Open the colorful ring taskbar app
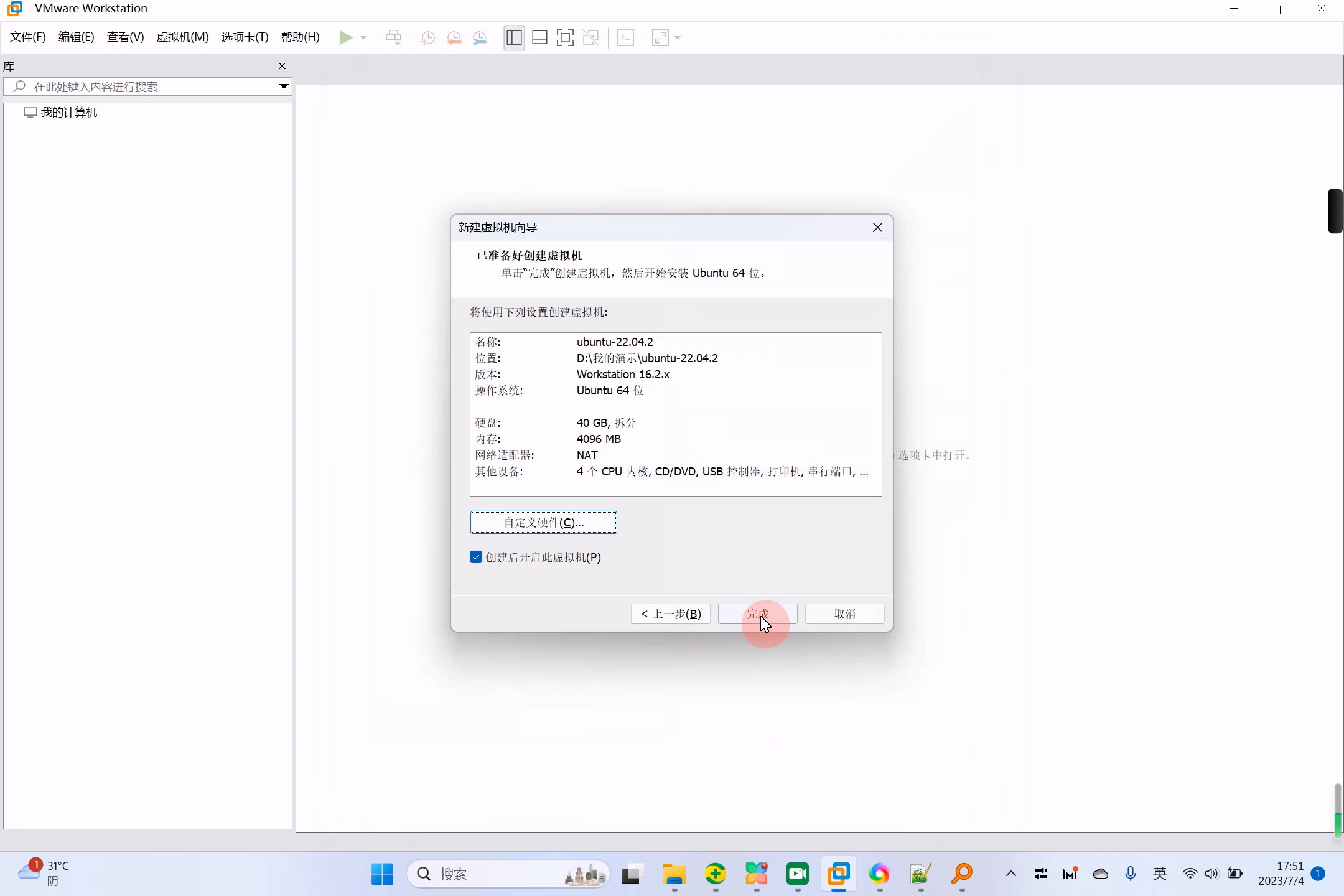The width and height of the screenshot is (1344, 896). tap(879, 874)
